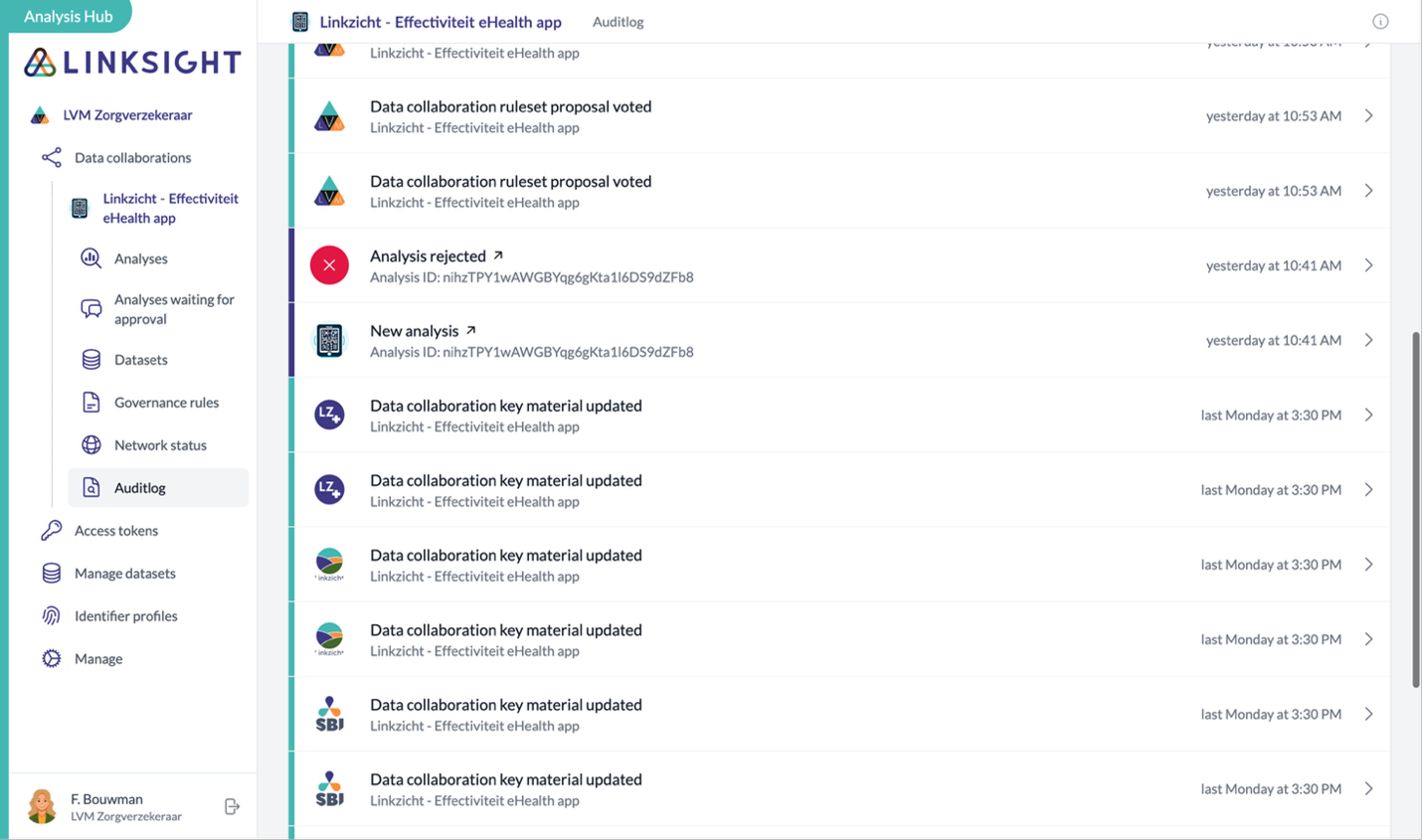
Task: Open Analyses waiting for approval
Action: (x=174, y=309)
